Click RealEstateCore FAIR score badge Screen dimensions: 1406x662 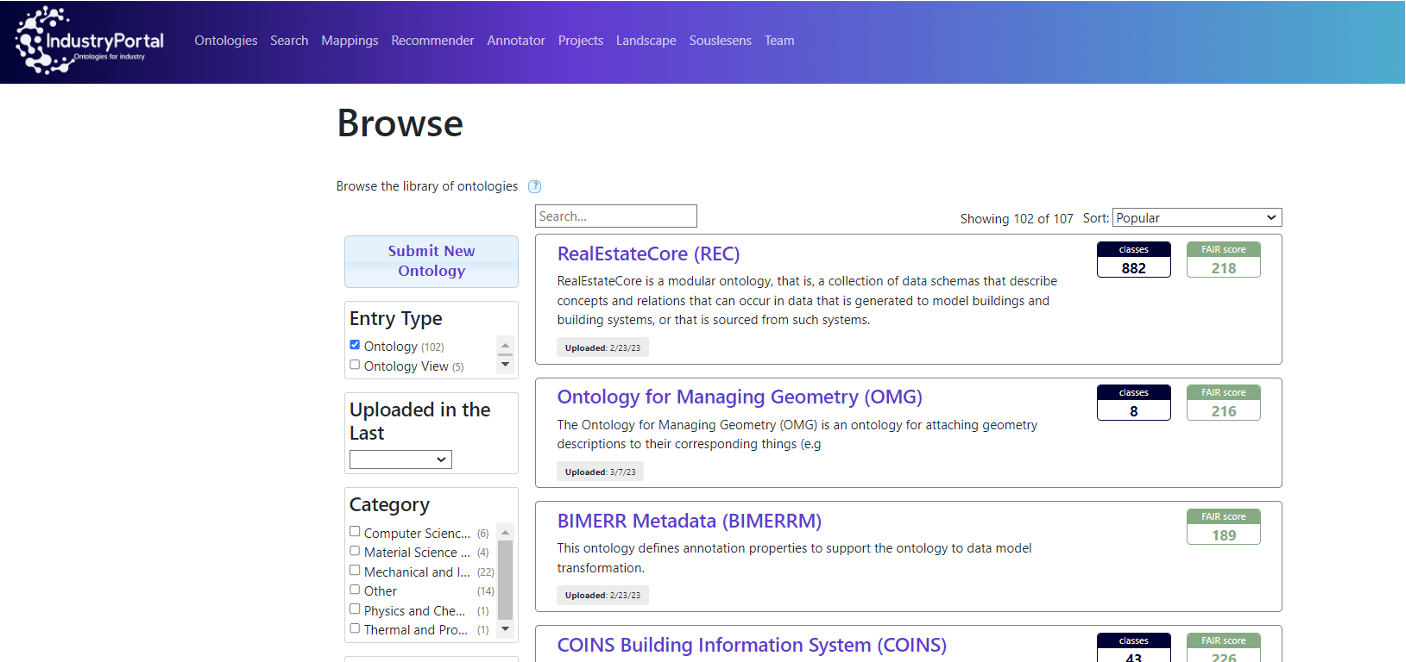pos(1223,260)
